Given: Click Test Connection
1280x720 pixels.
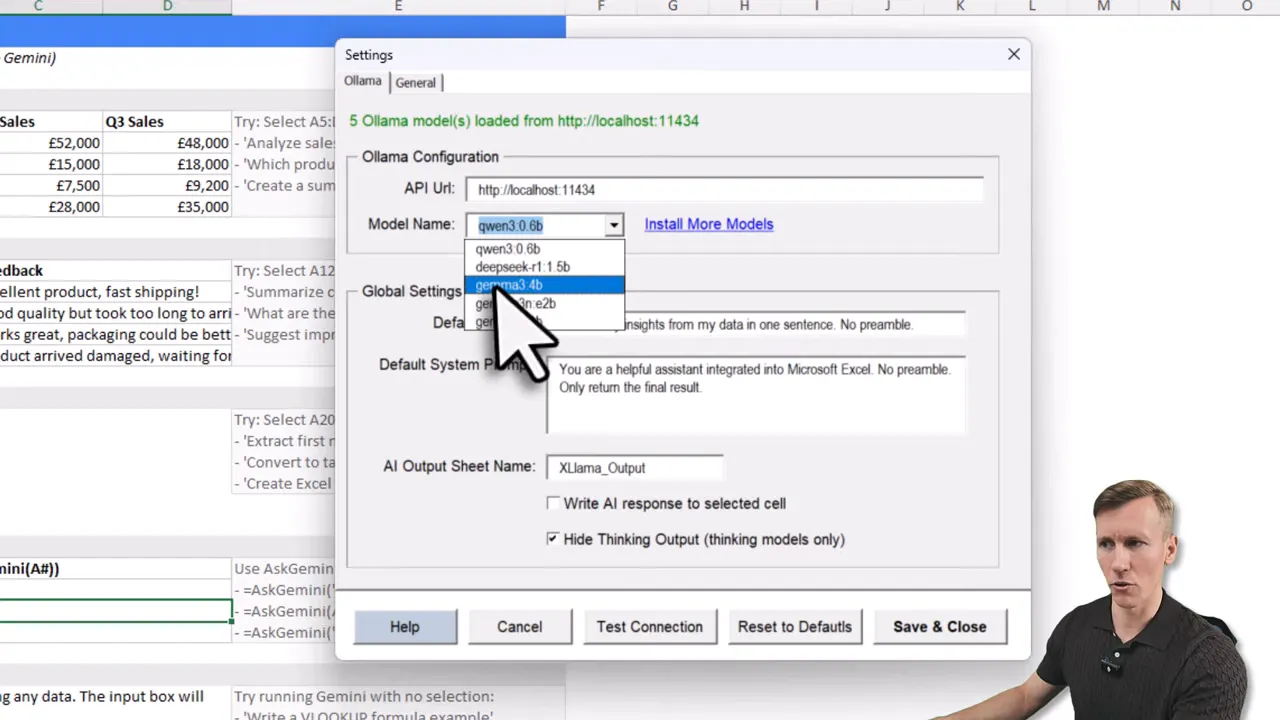Looking at the screenshot, I should coord(650,627).
